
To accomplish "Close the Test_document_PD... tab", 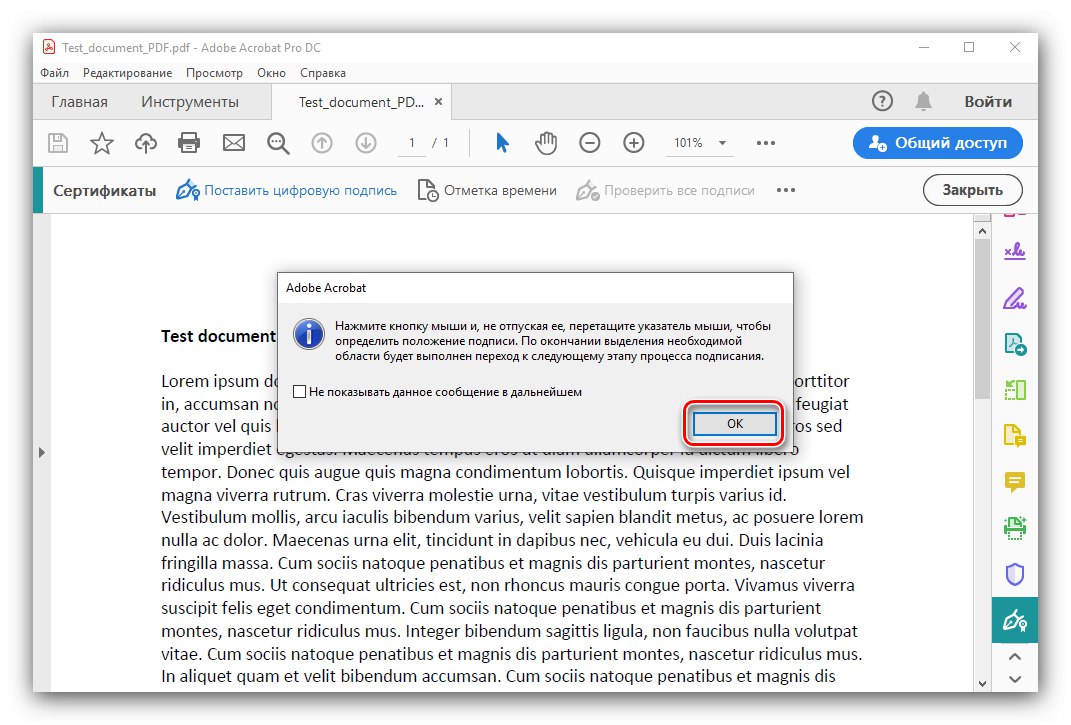I will [x=439, y=101].
